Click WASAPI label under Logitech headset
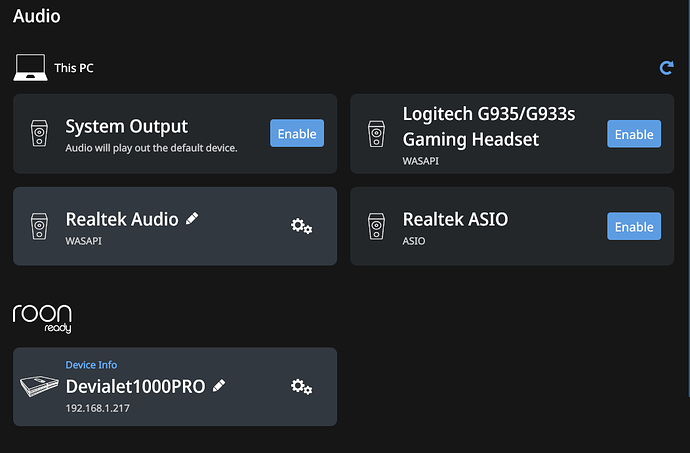 click(421, 161)
